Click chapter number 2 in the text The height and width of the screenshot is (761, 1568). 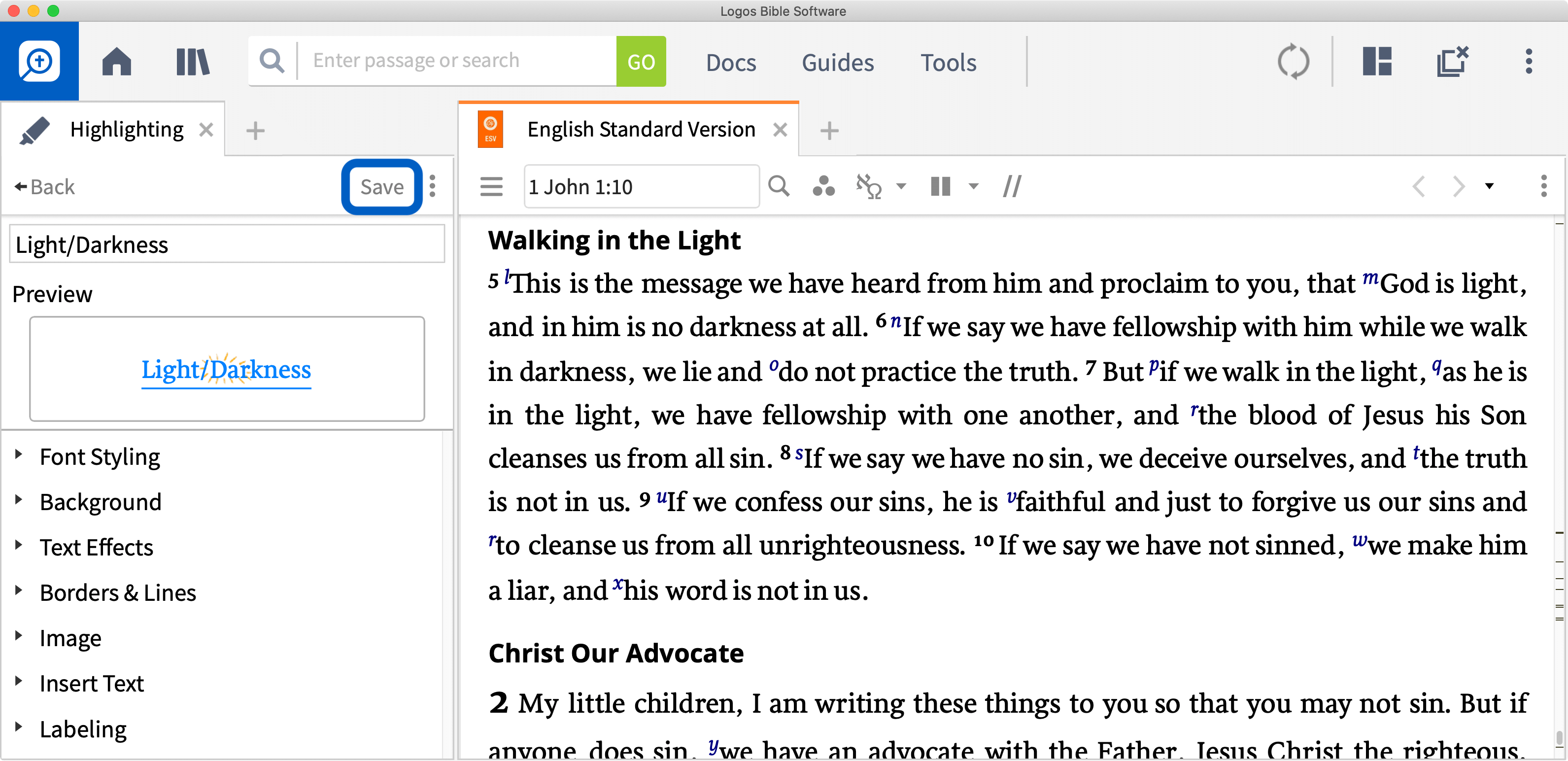click(498, 702)
